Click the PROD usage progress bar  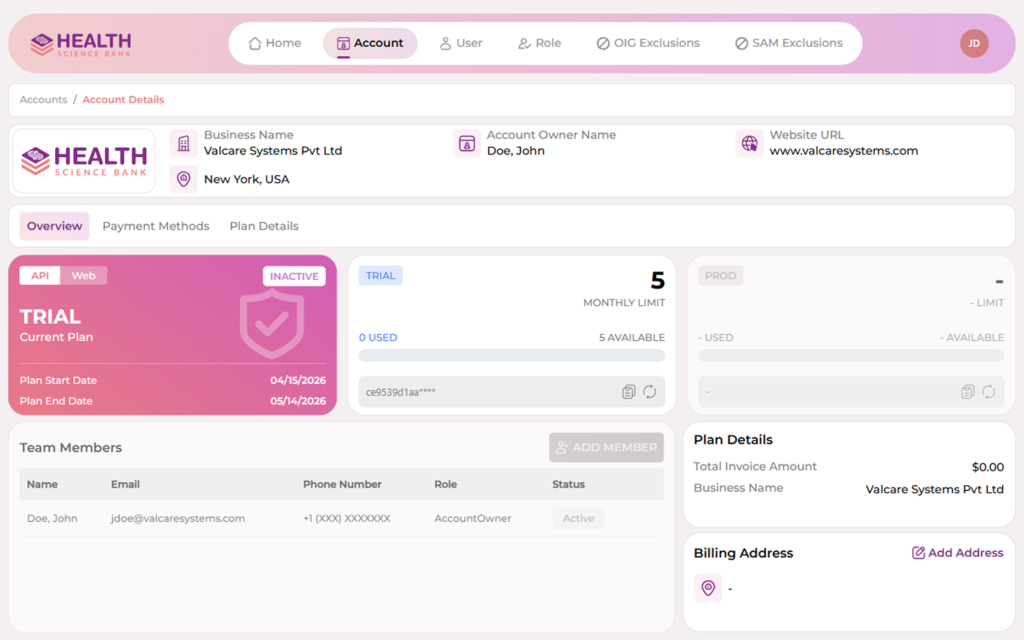(851, 355)
